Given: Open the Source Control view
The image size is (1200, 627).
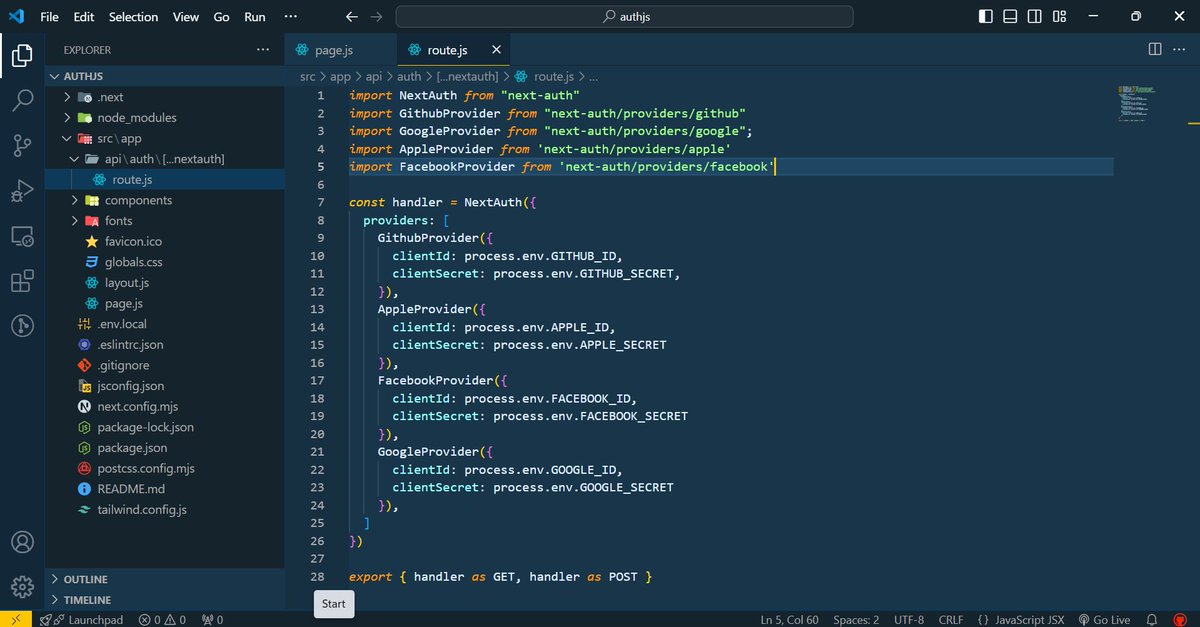Looking at the screenshot, I should pyautogui.click(x=22, y=146).
